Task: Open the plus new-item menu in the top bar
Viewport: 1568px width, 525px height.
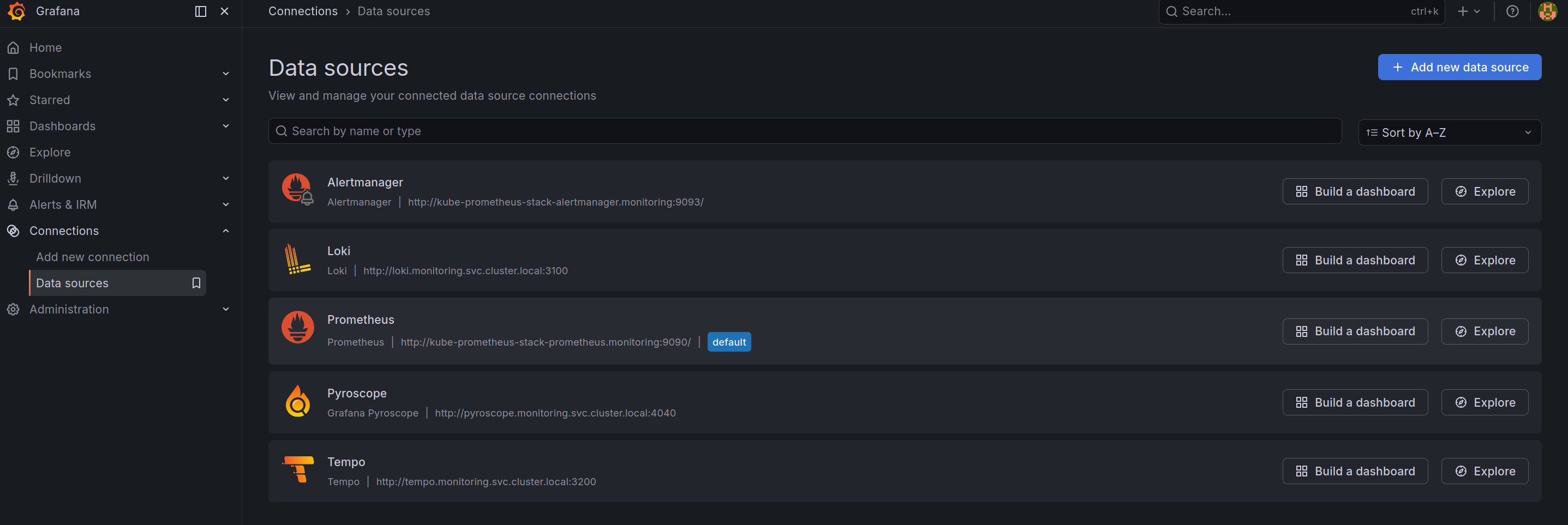Action: [x=1468, y=11]
